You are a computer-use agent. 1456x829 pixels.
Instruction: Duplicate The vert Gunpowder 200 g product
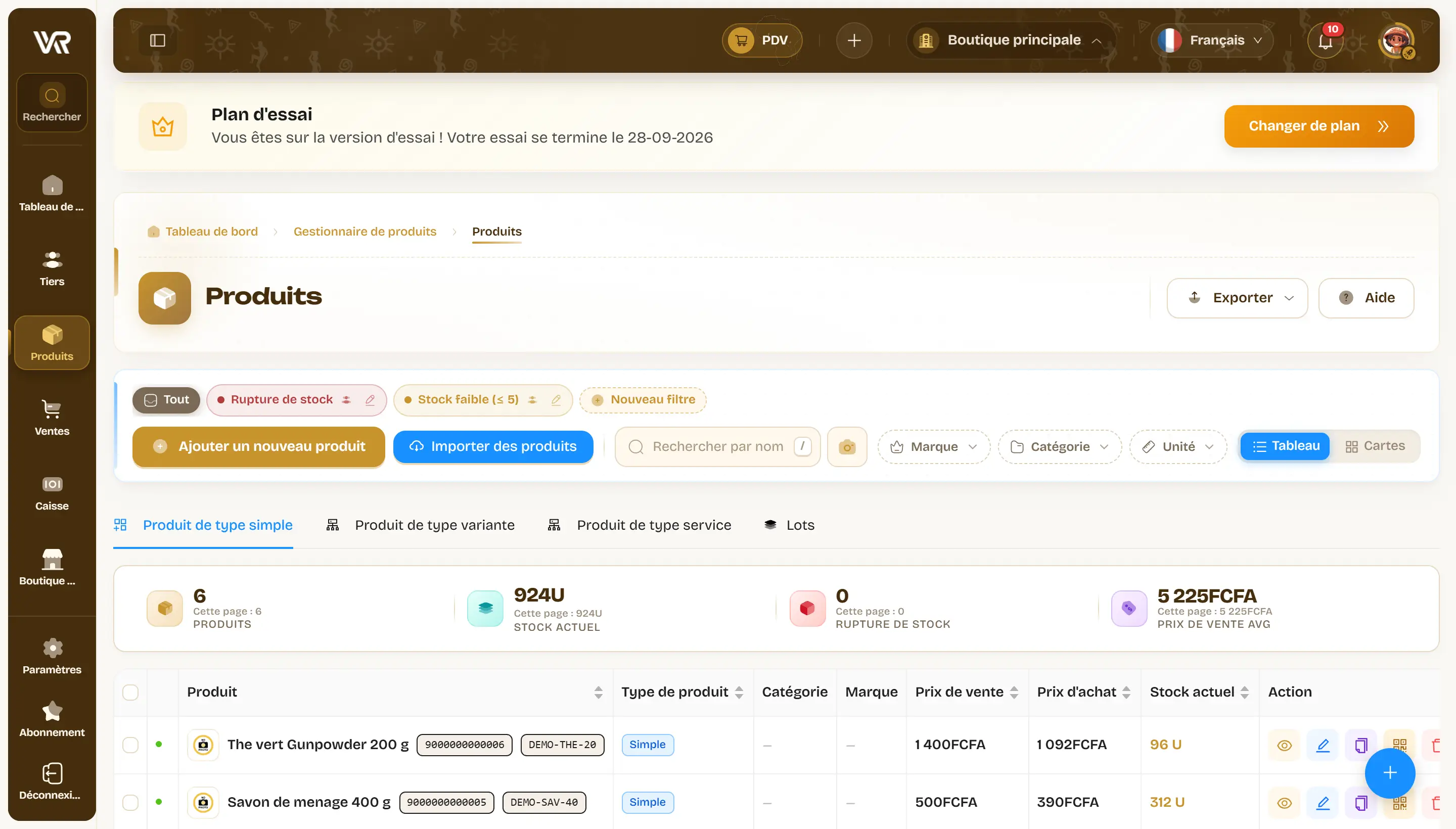pyautogui.click(x=1360, y=745)
